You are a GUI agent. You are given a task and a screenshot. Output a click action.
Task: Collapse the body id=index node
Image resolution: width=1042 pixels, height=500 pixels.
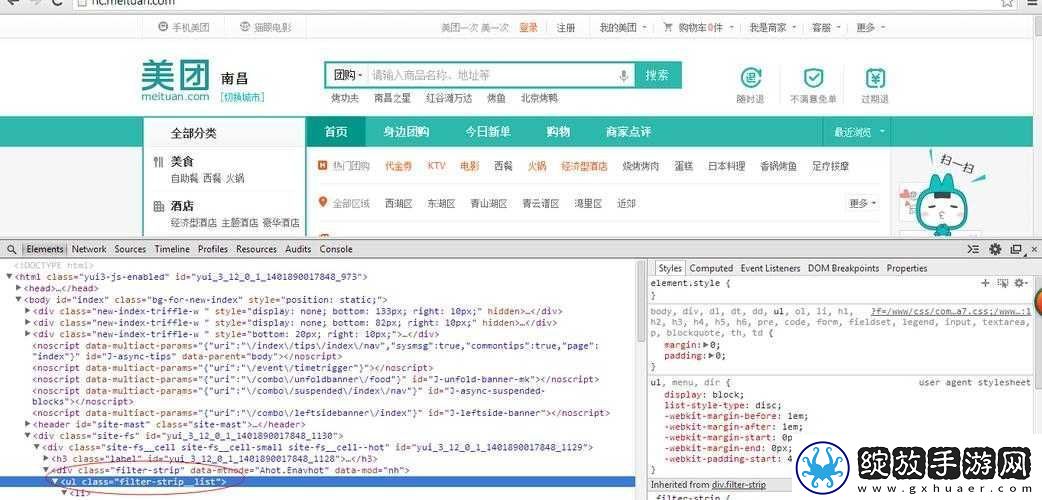[19, 300]
